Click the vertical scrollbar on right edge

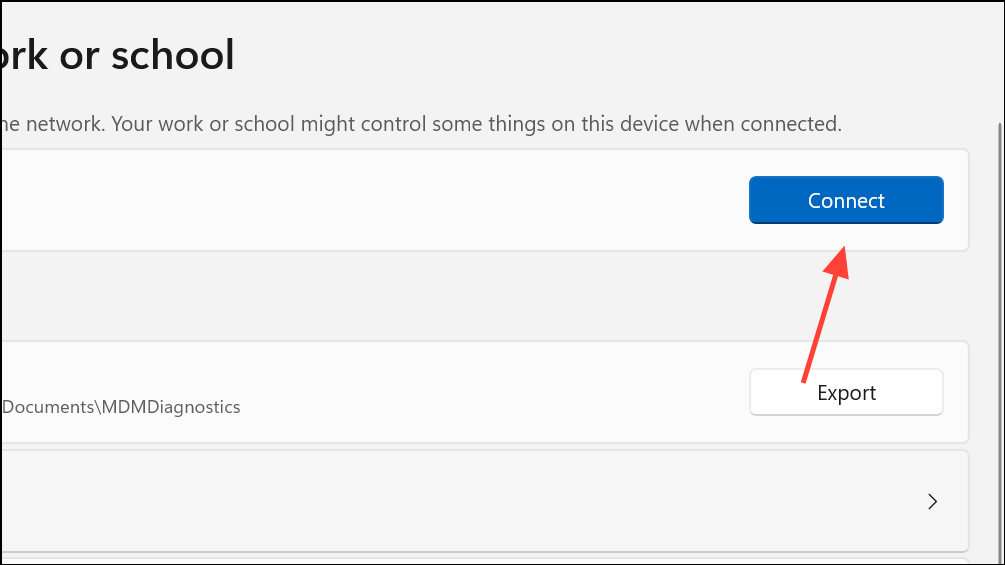(x=1000, y=340)
